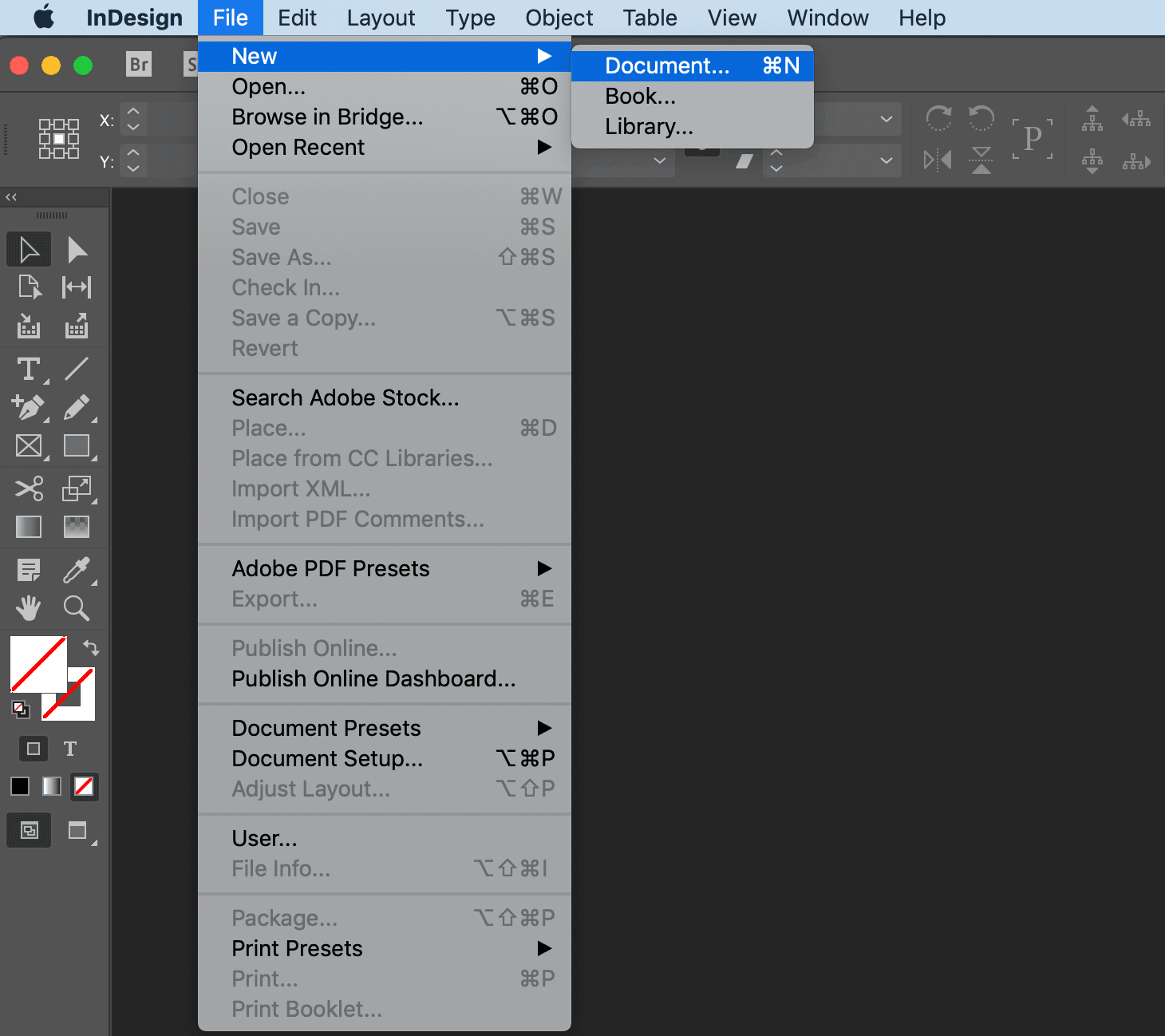Open the Apple menu
The image size is (1165, 1036).
tap(44, 18)
